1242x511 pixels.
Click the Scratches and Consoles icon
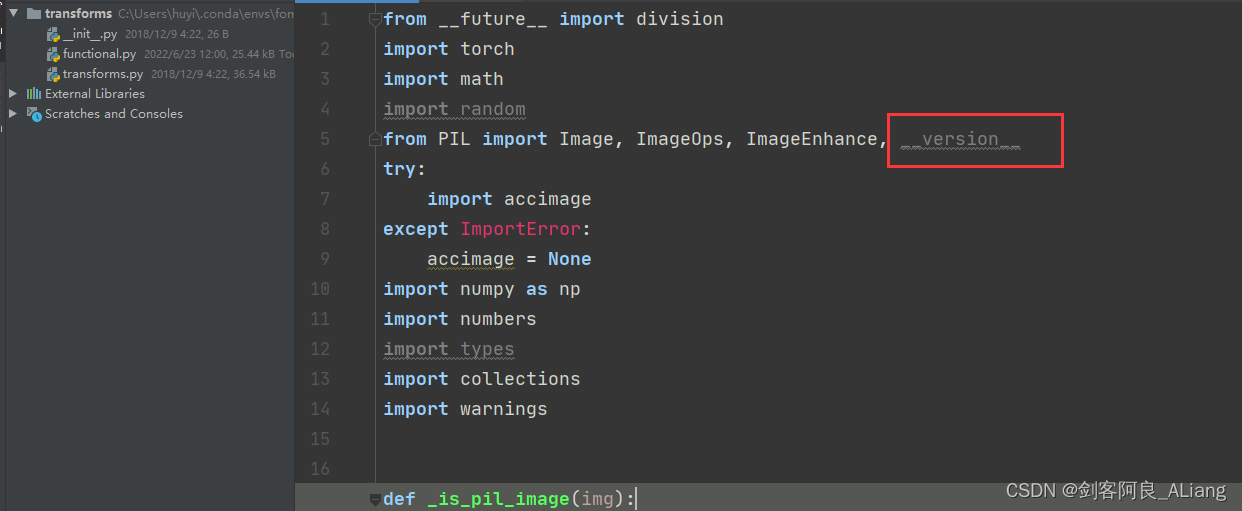coord(34,114)
